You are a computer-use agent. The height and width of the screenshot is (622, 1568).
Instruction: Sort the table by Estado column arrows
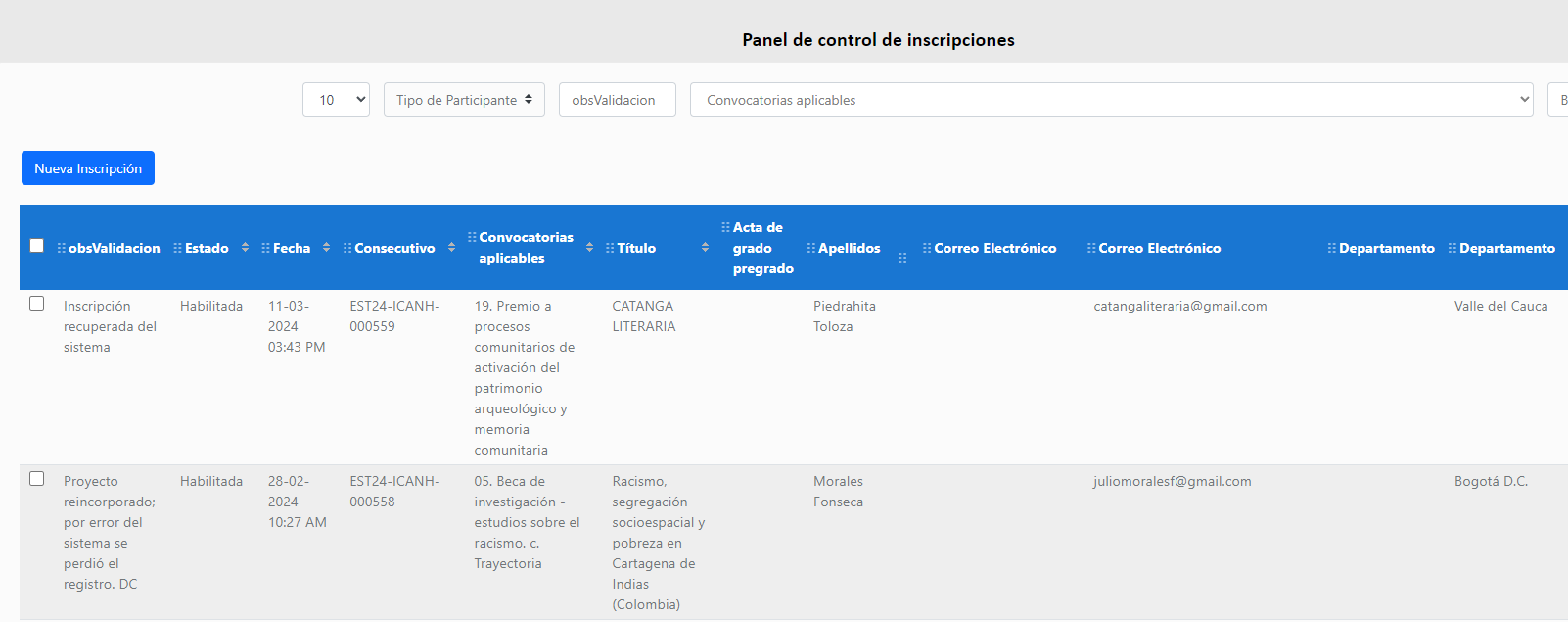click(245, 248)
